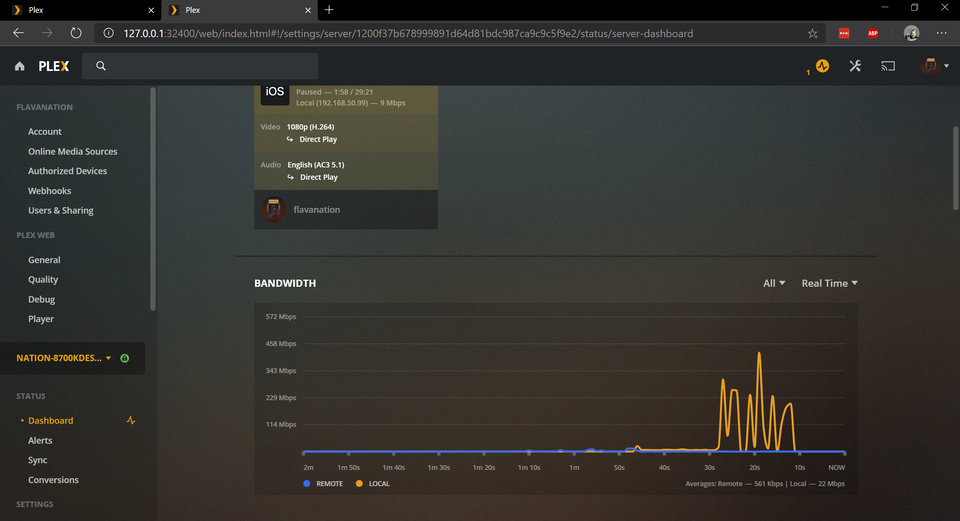Toggle the REMOTE legend entry
Viewport: 960px width, 521px height.
tap(323, 484)
